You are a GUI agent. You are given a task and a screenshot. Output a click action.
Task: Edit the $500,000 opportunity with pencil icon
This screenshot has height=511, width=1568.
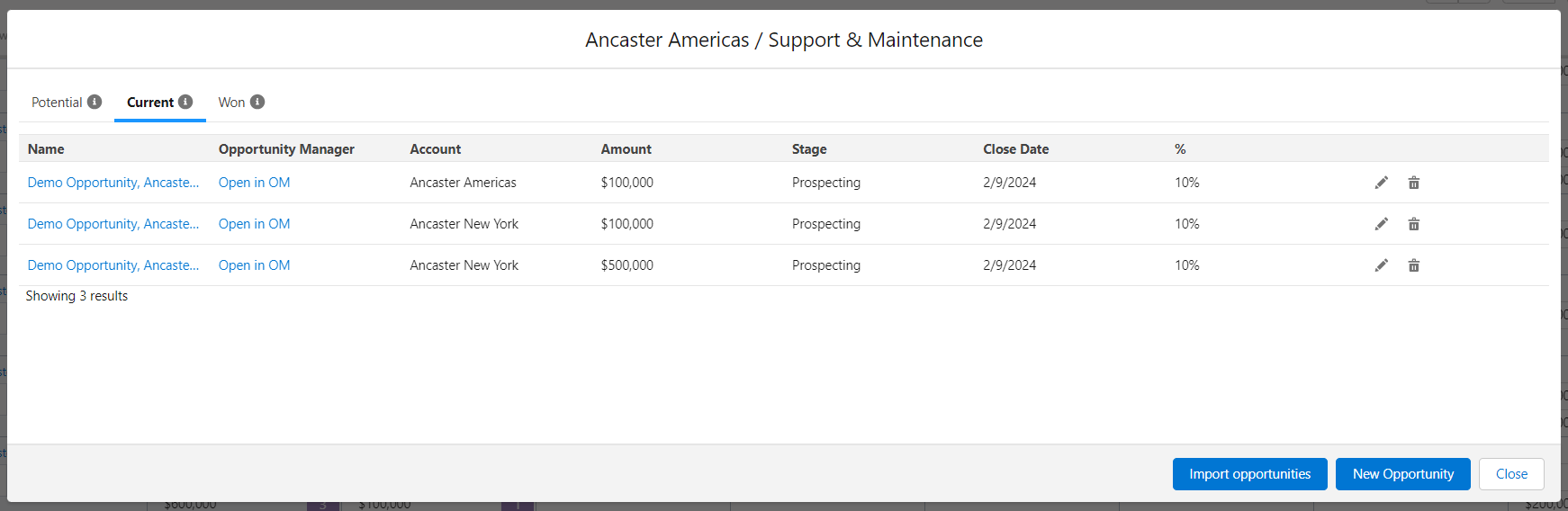point(1381,265)
